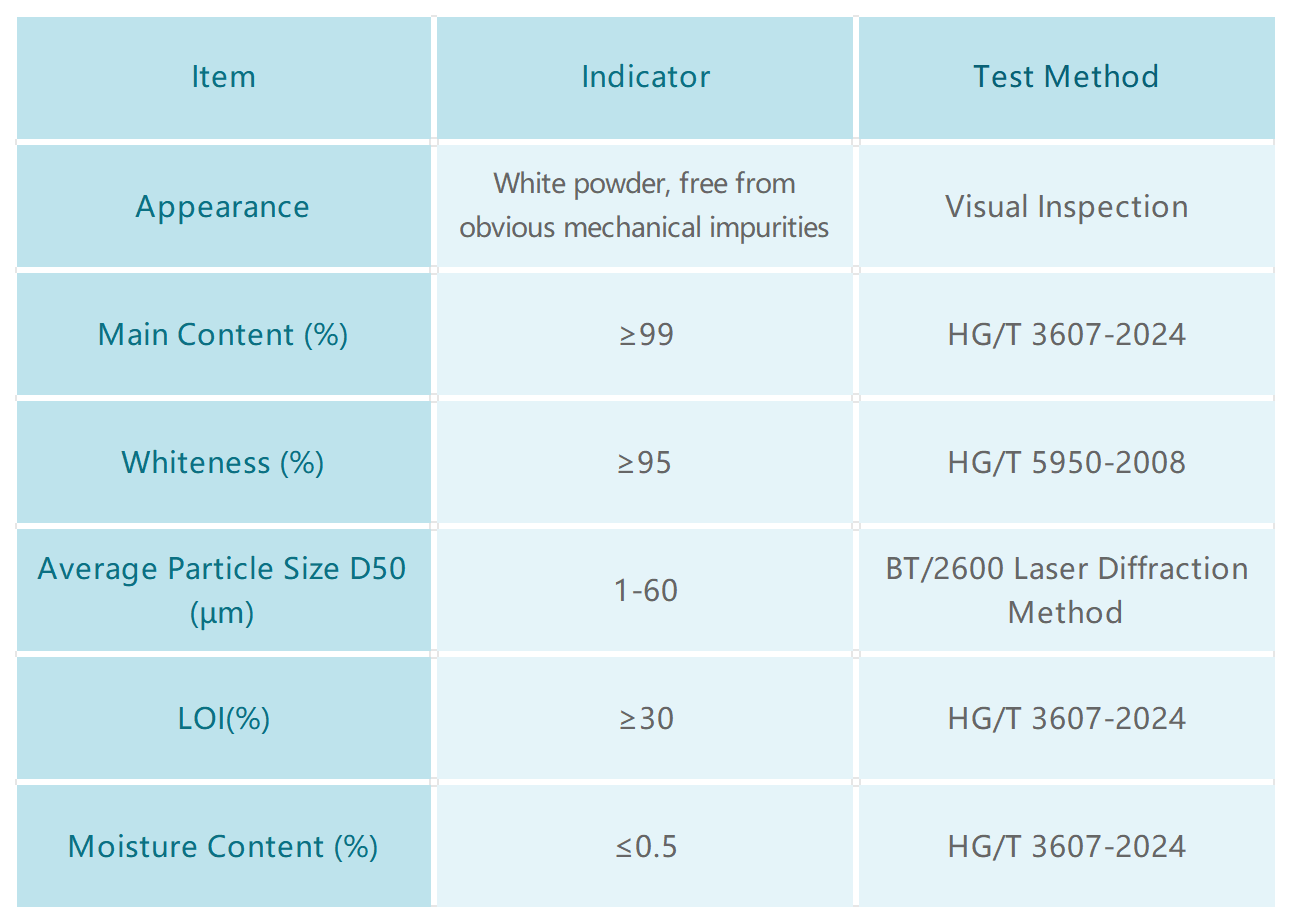1290x922 pixels.
Task: Click the Item column header
Action: coord(223,77)
